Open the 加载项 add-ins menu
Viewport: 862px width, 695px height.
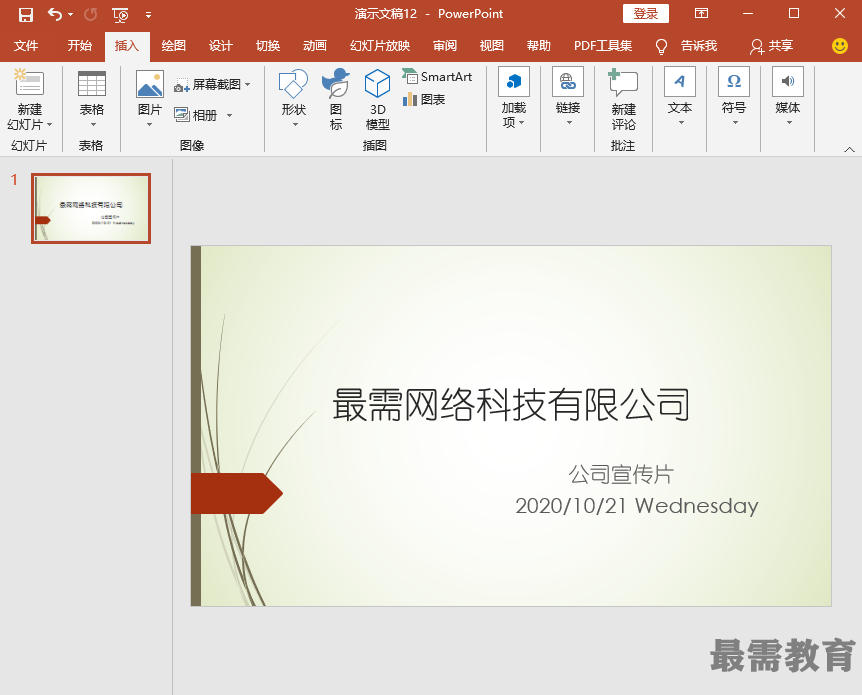[x=514, y=98]
